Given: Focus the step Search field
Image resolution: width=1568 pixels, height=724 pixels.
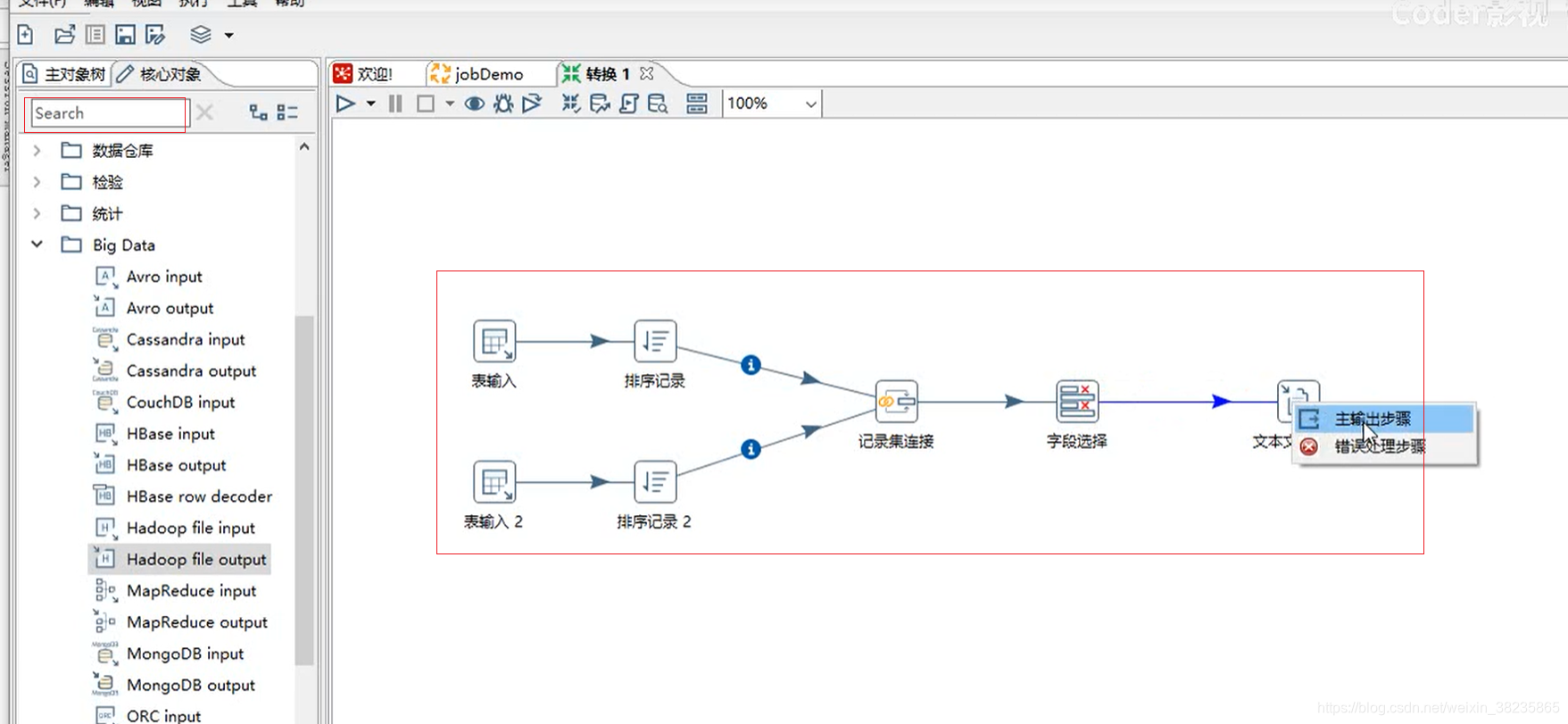Looking at the screenshot, I should click(108, 113).
